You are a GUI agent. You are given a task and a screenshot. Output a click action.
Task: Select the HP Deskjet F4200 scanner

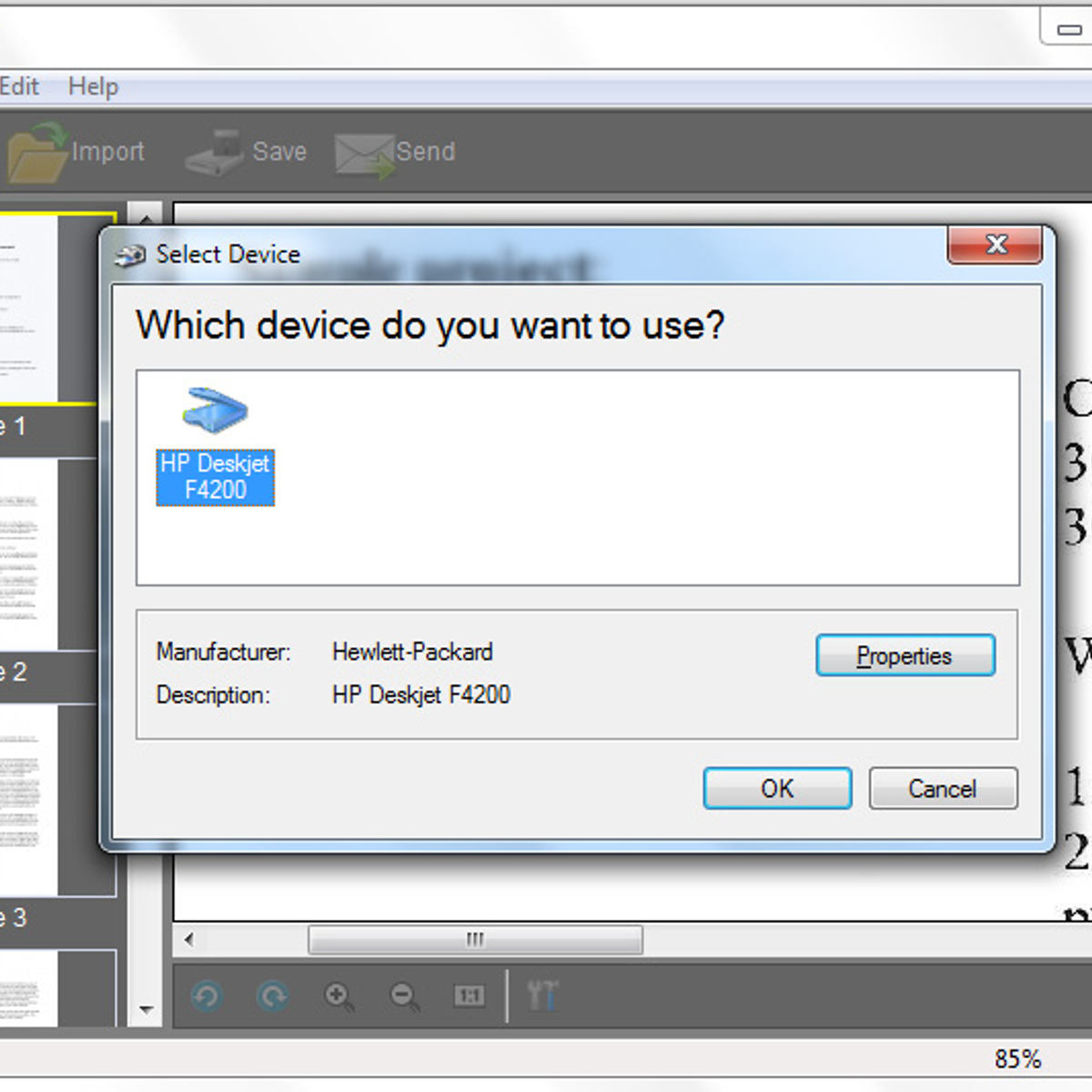[215, 448]
